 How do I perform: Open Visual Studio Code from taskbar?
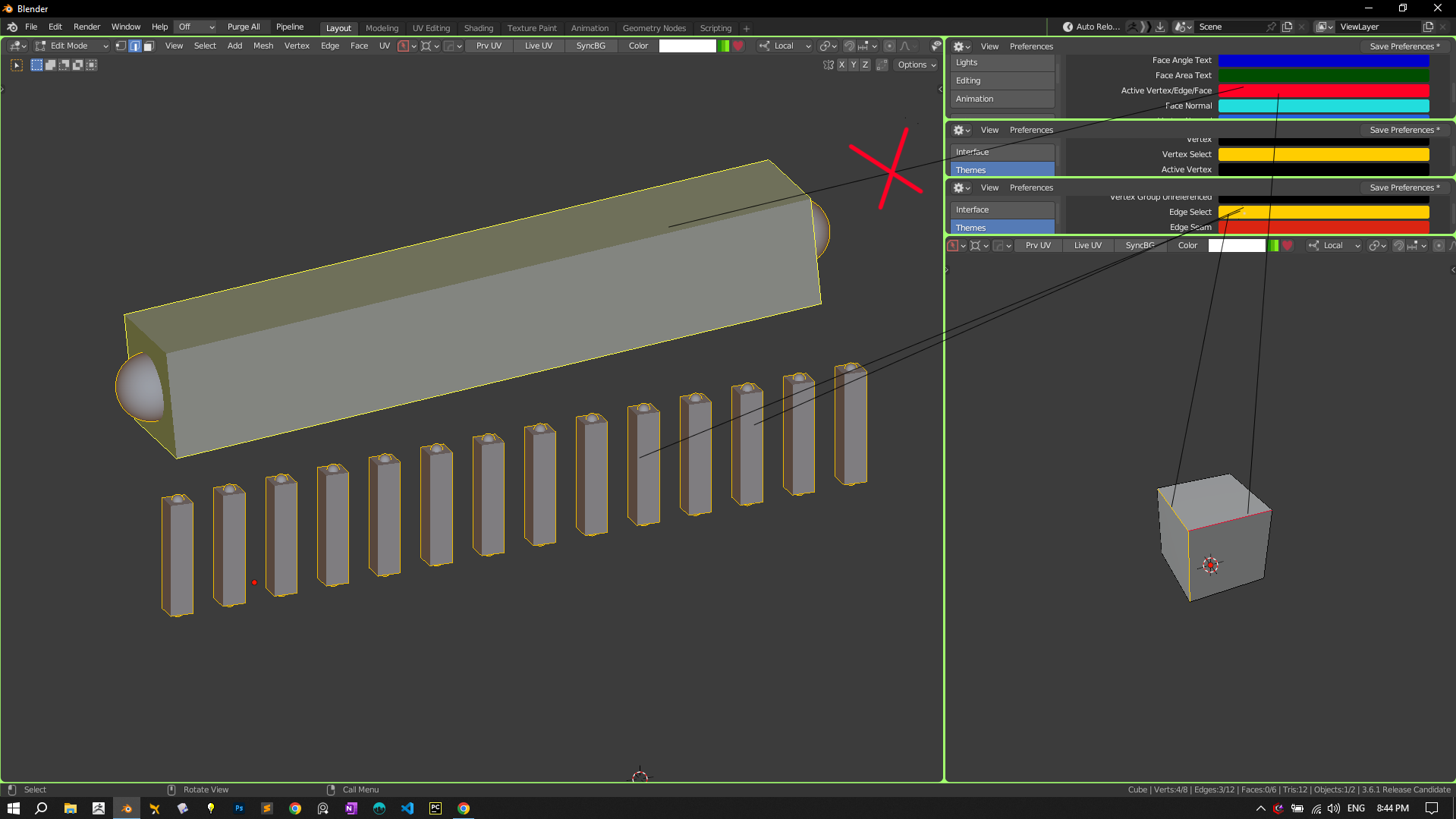point(407,808)
